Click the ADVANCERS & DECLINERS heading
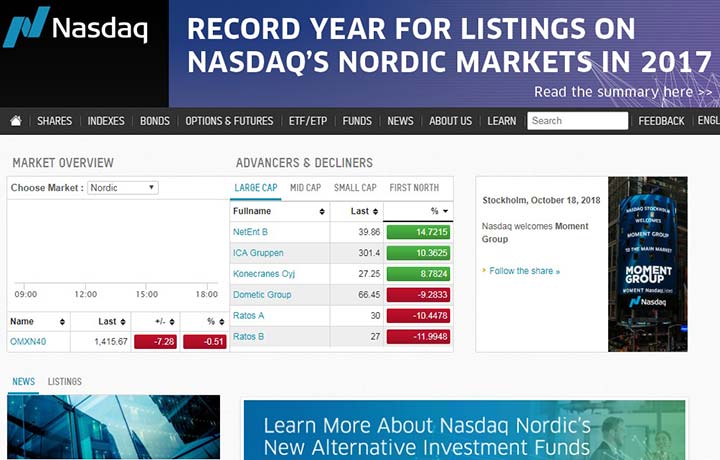Viewport: 720px width, 460px height. click(x=304, y=163)
